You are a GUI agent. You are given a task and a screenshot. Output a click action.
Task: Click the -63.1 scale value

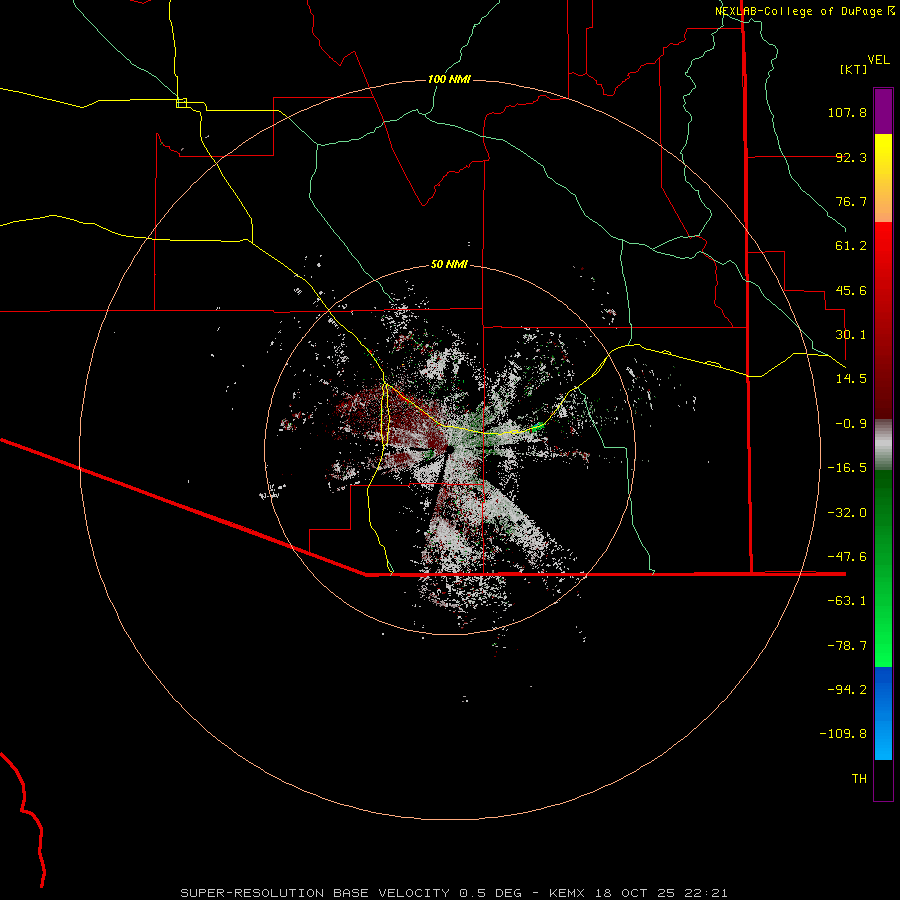click(x=847, y=601)
